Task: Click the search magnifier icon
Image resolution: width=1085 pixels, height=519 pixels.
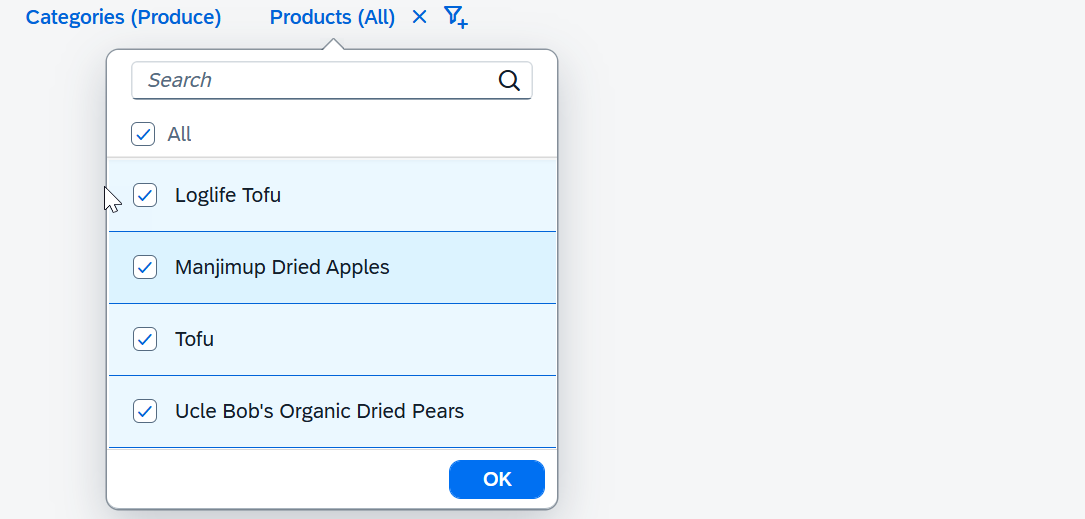Action: coord(509,80)
